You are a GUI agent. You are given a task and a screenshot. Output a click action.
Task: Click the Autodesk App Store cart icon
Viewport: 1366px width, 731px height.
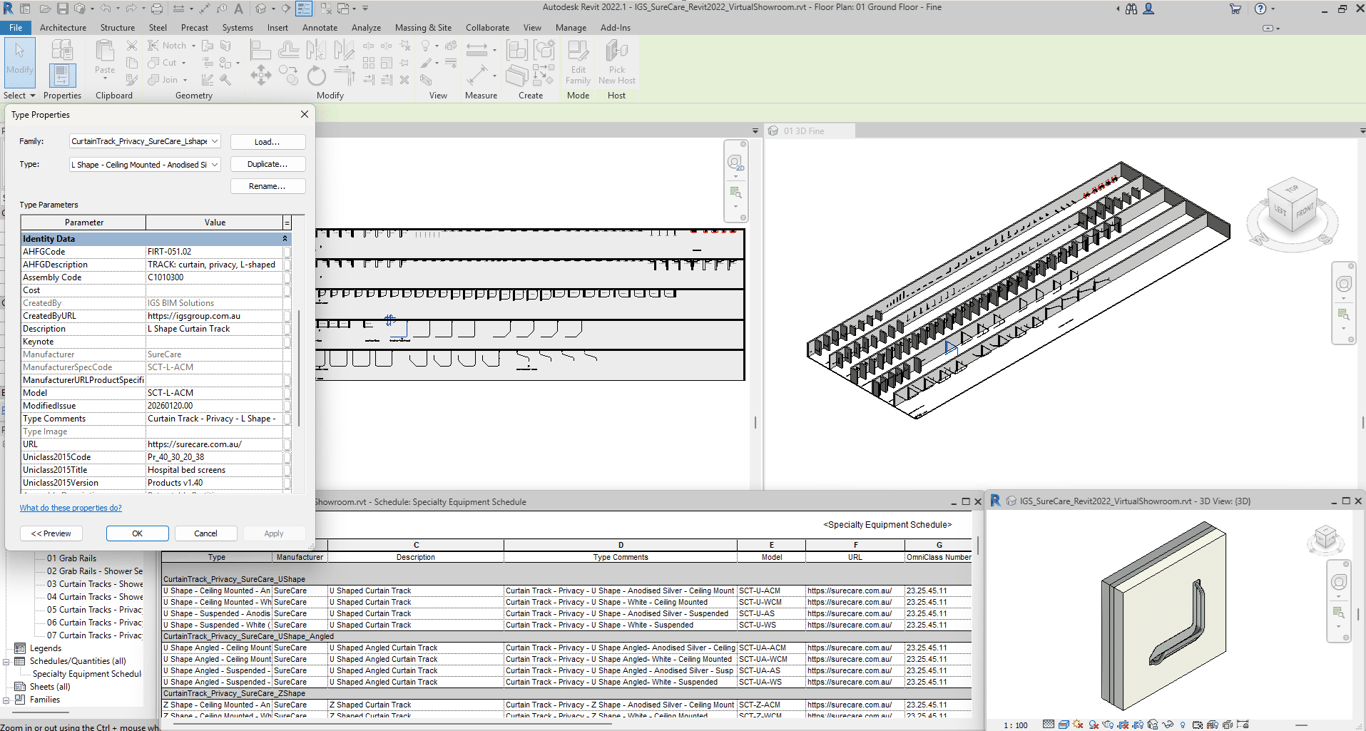(1236, 9)
